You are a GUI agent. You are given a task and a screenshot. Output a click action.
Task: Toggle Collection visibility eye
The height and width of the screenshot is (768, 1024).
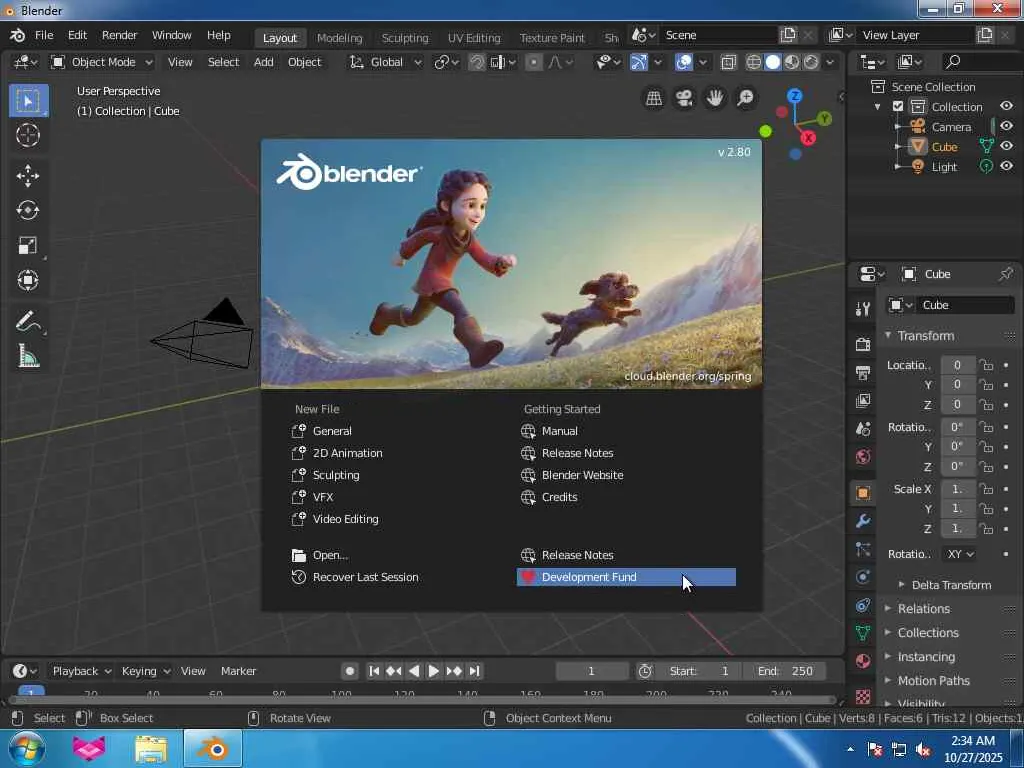pos(1006,106)
